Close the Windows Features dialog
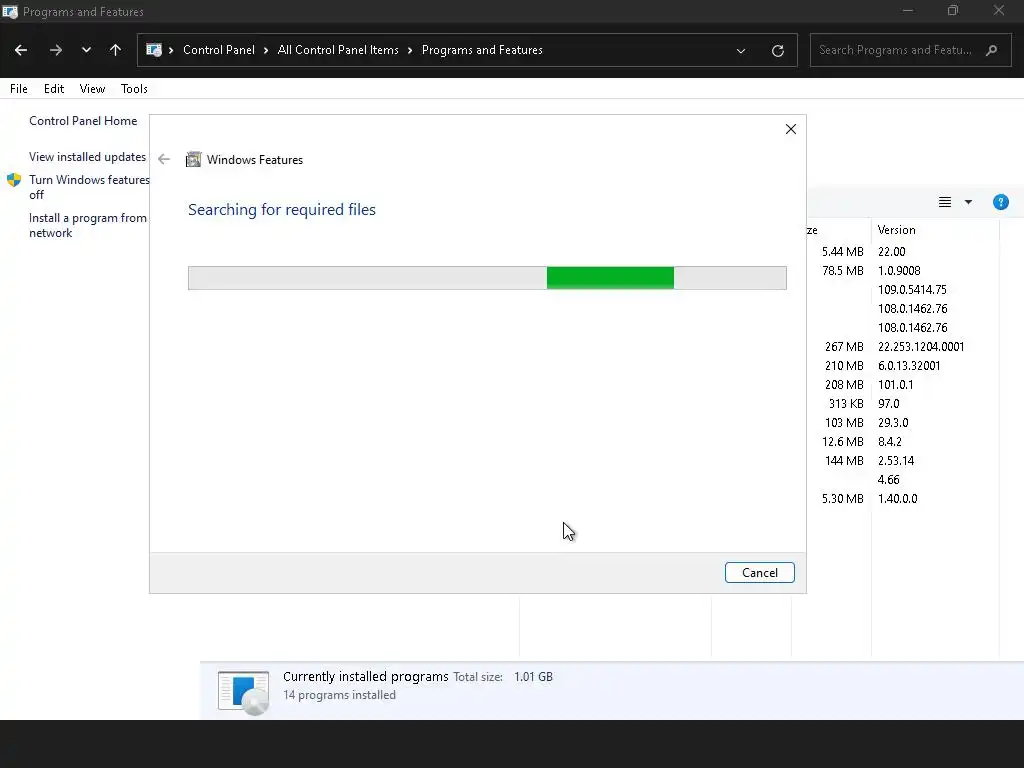Screen dimensions: 1024x768 790,129
